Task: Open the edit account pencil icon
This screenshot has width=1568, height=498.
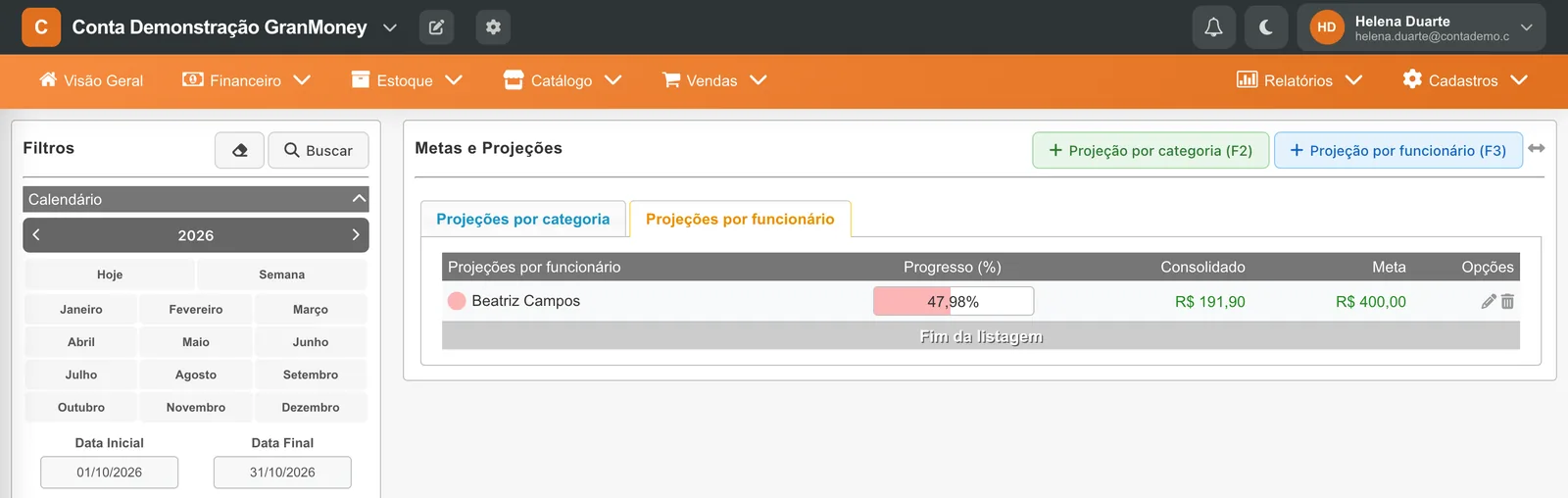Action: click(436, 27)
